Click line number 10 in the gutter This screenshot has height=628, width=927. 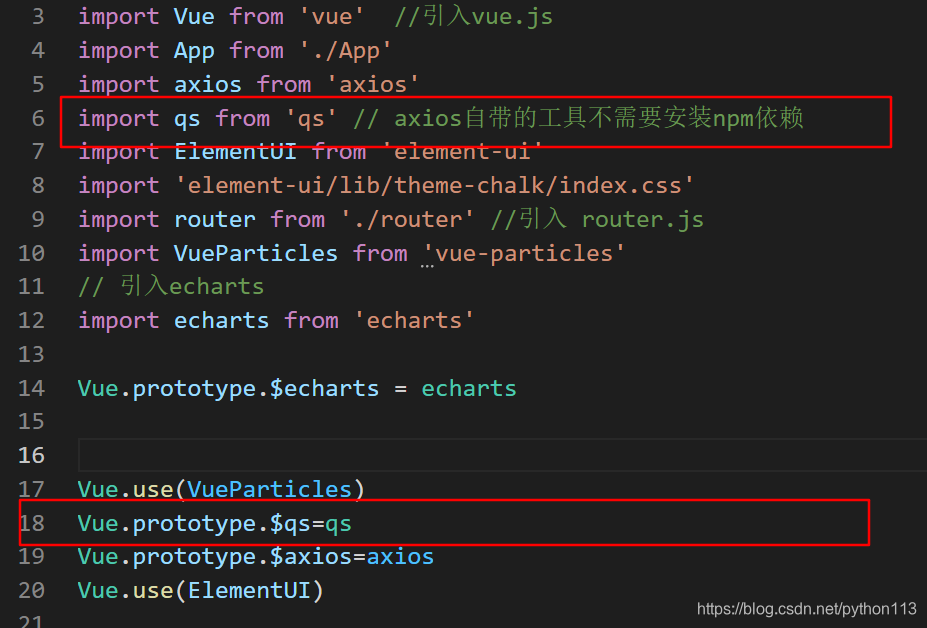tap(31, 253)
